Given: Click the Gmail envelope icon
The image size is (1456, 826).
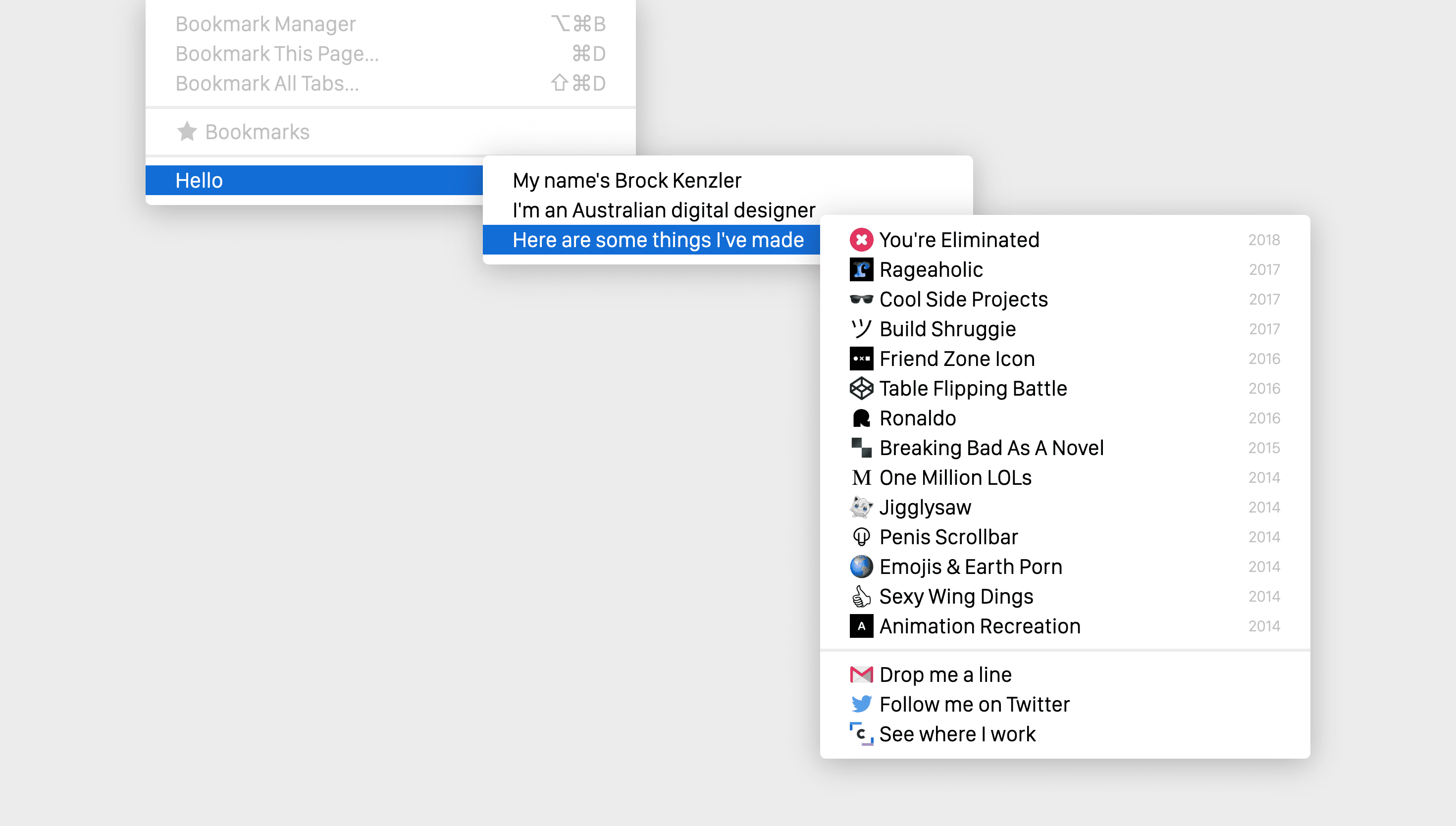Looking at the screenshot, I should 861,674.
